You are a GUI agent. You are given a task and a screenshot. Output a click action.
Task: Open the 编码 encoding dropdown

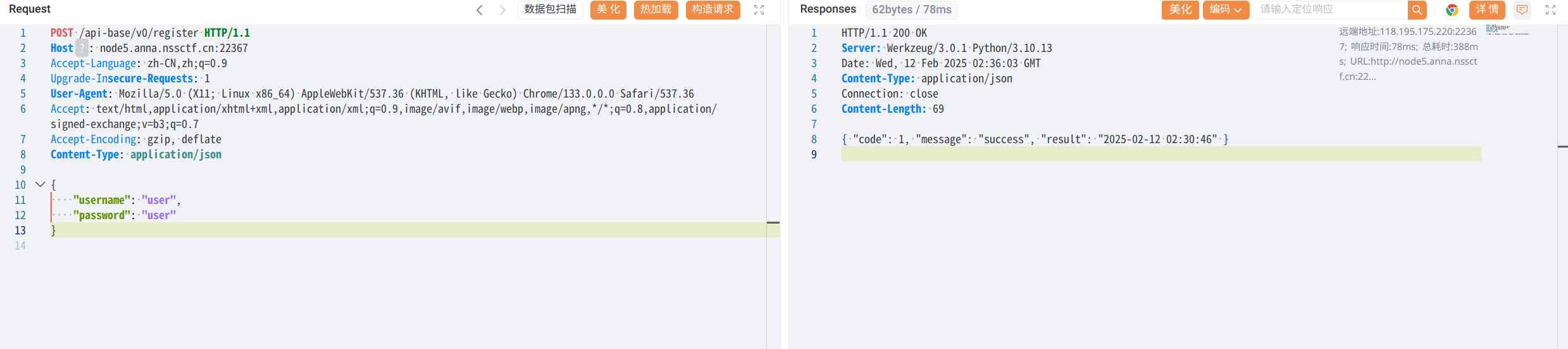(1225, 10)
